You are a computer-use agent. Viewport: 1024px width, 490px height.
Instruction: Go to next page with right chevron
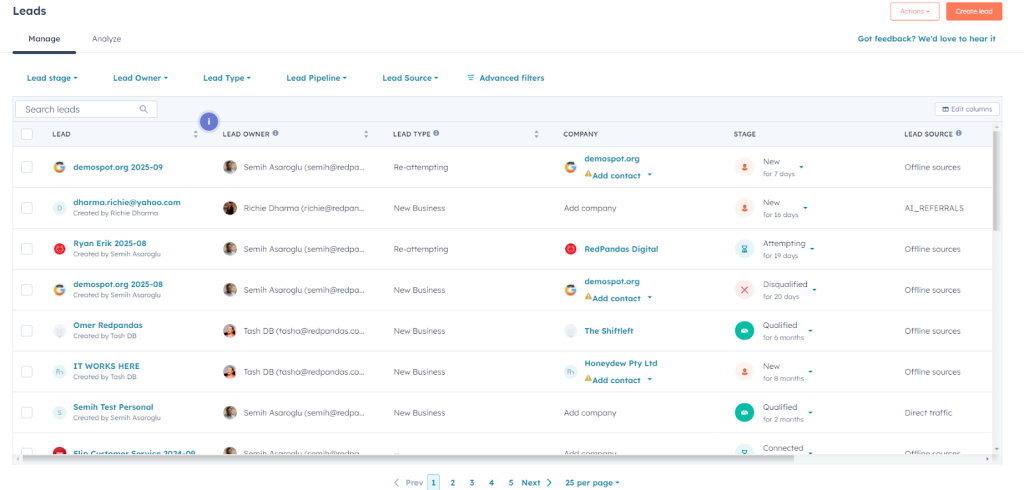pyautogui.click(x=549, y=483)
